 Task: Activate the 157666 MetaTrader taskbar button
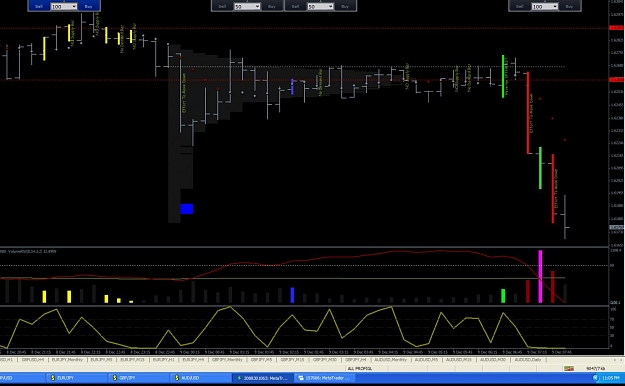click(x=325, y=378)
